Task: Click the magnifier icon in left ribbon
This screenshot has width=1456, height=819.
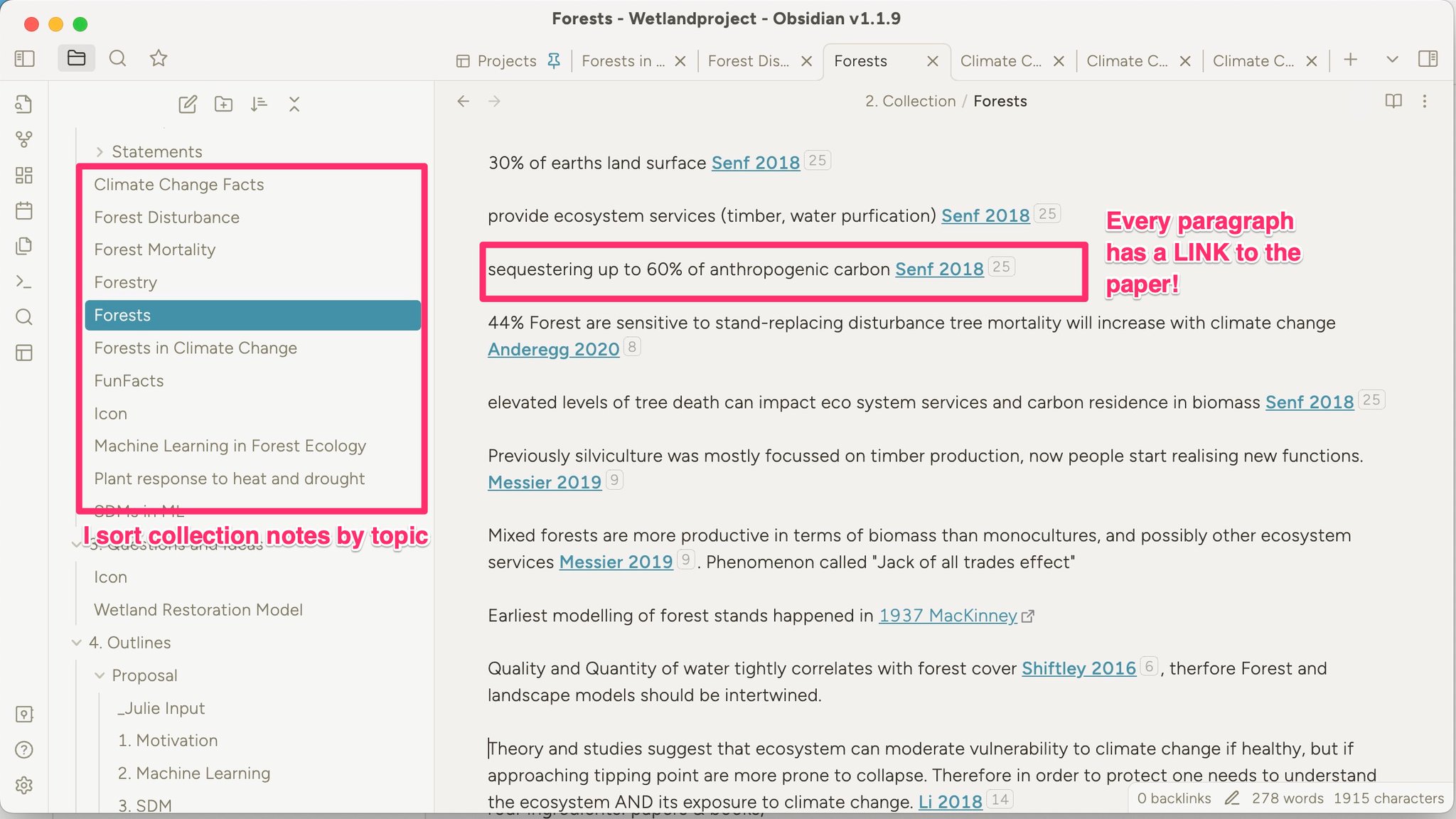Action: point(24,317)
